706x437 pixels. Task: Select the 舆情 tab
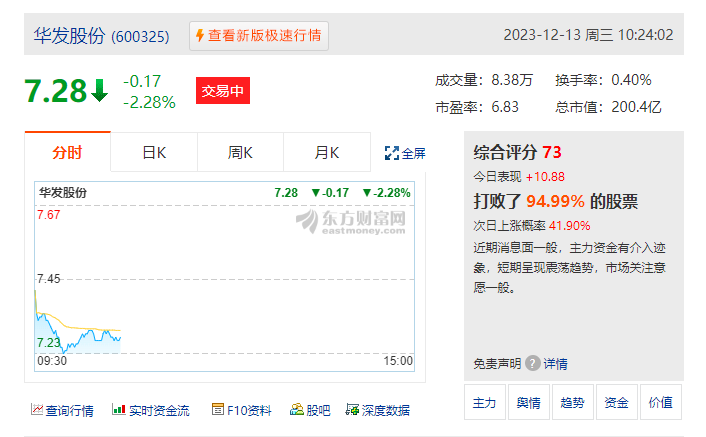529,402
